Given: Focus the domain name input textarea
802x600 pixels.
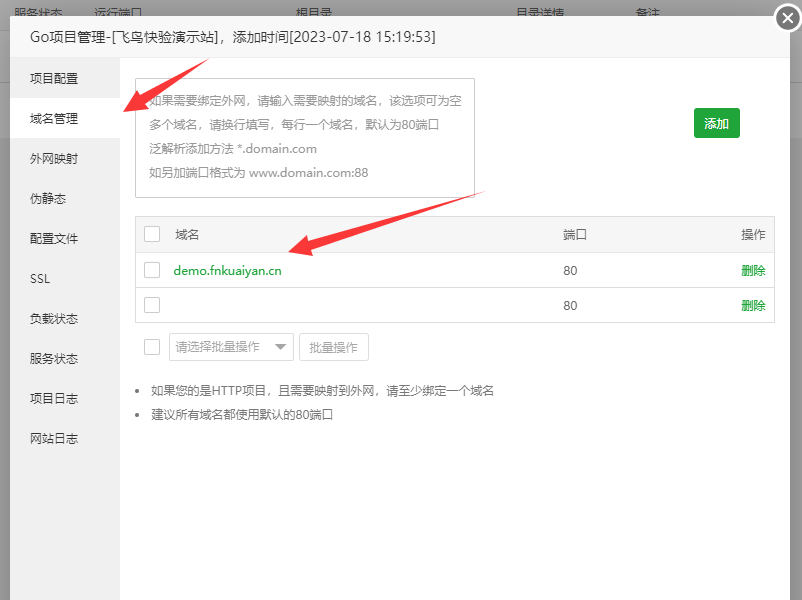Looking at the screenshot, I should 305,136.
